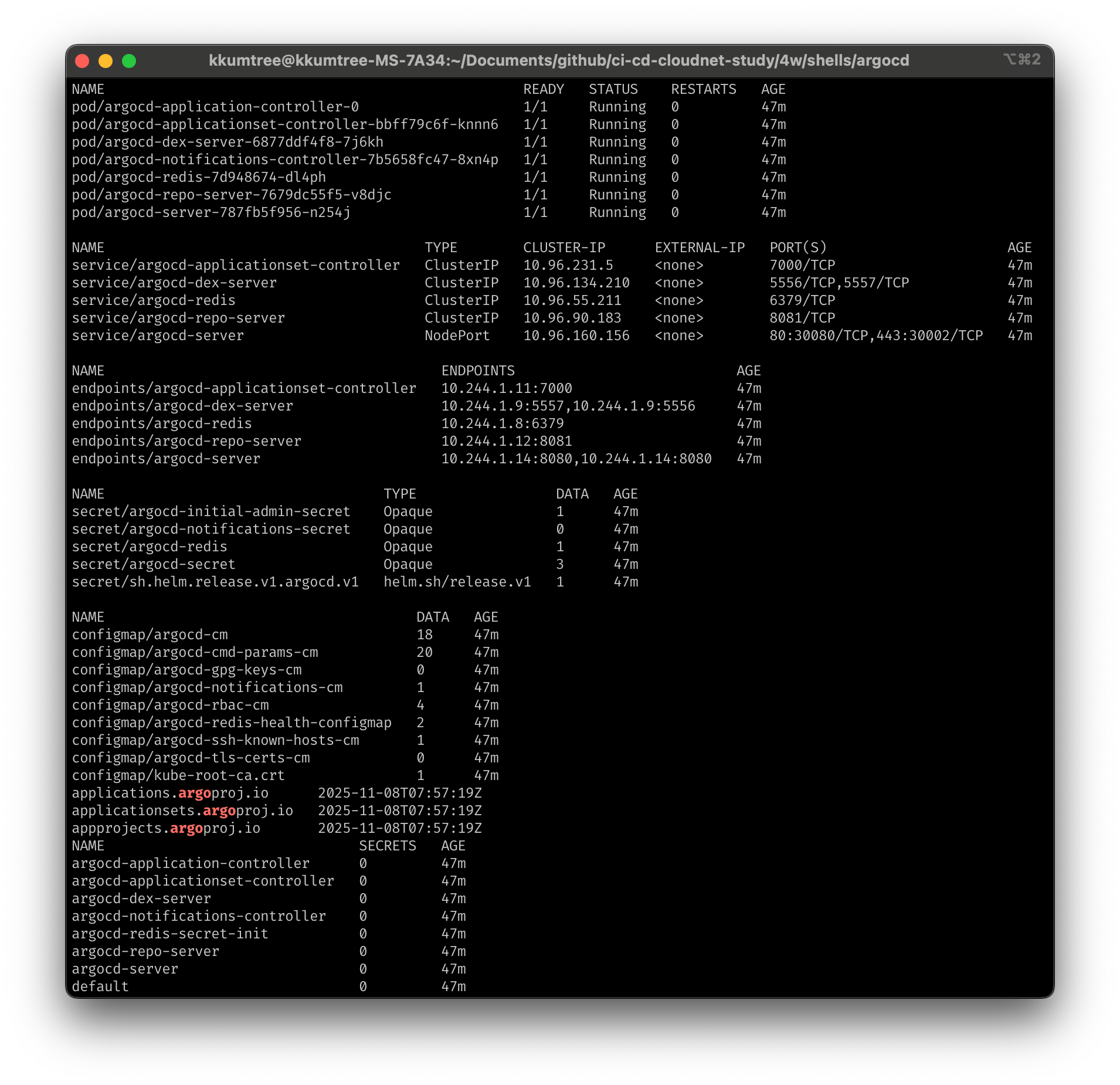Click applications.argoproj.io CRD name
1120x1085 pixels.
(x=170, y=794)
